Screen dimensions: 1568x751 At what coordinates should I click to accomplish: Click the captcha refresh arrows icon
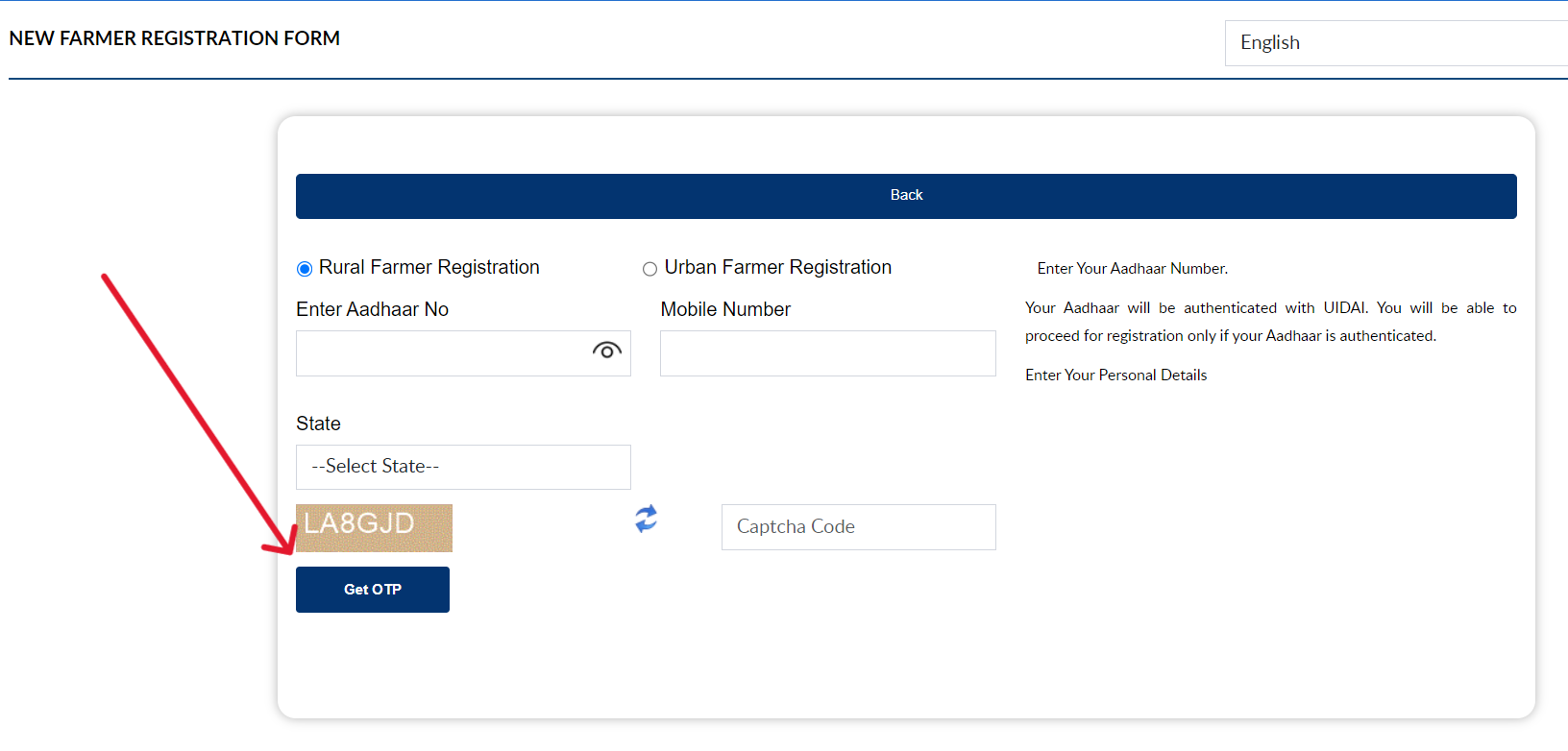pos(647,521)
